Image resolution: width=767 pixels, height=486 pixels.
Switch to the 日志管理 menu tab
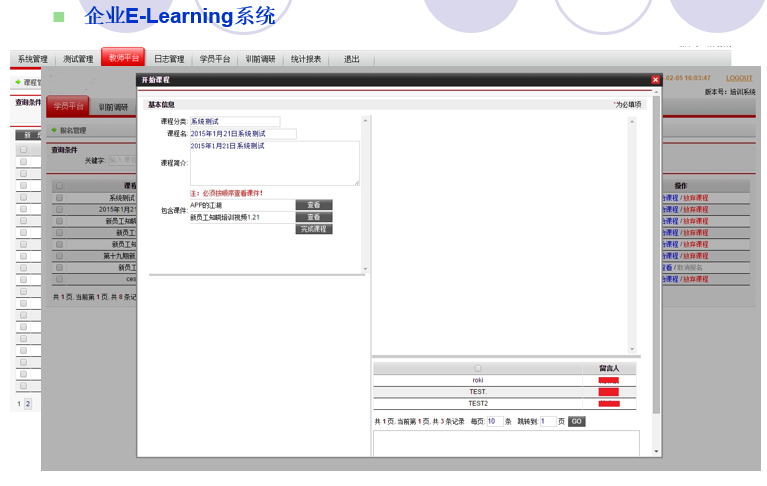pos(168,59)
